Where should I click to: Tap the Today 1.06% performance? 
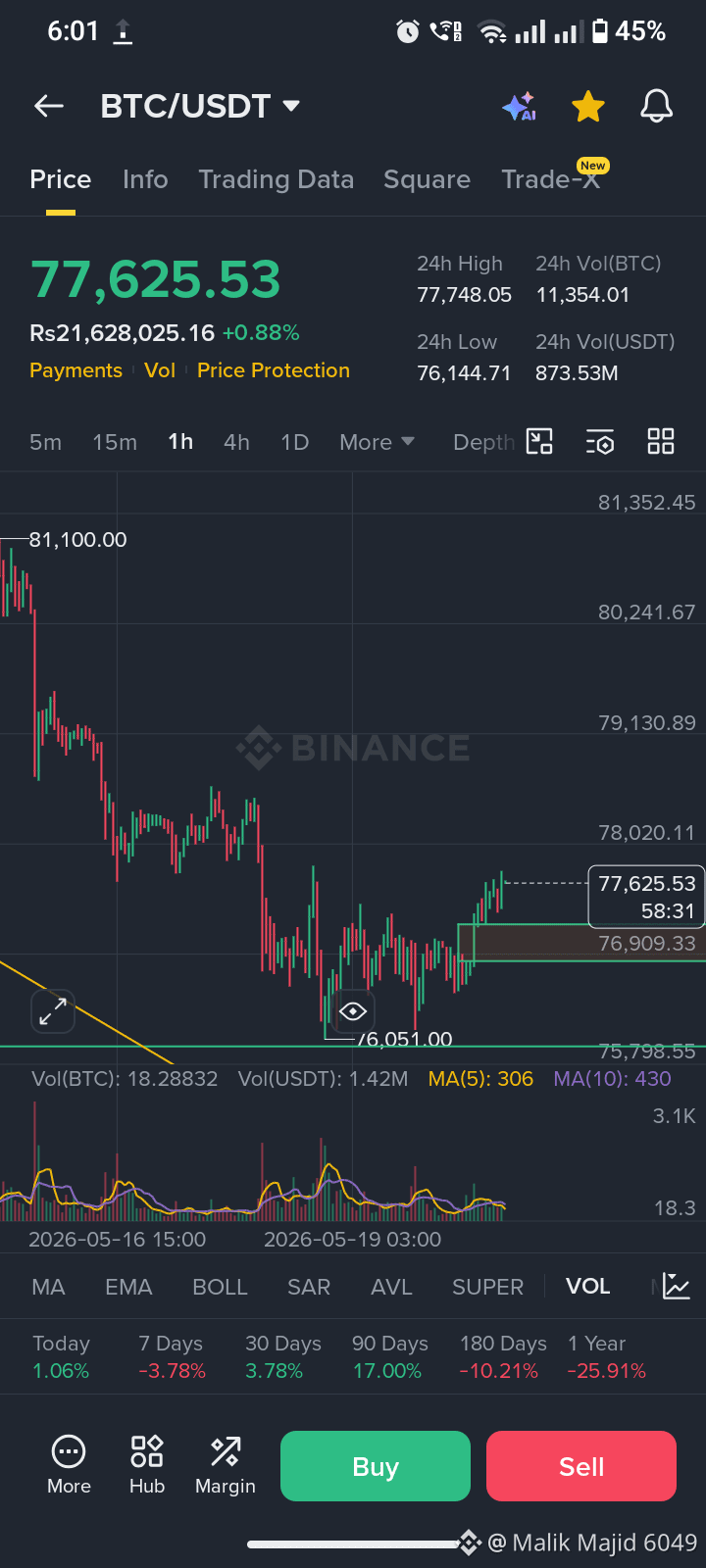click(61, 1357)
